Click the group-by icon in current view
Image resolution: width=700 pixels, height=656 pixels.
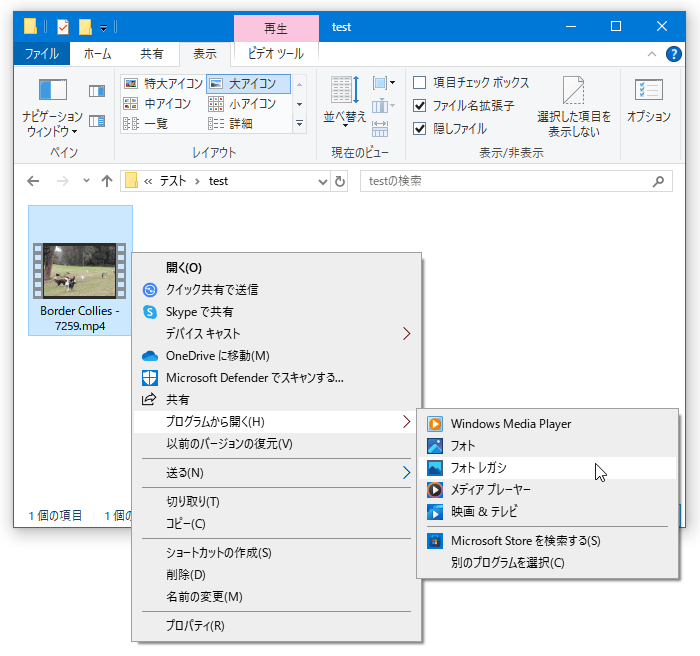(x=383, y=83)
